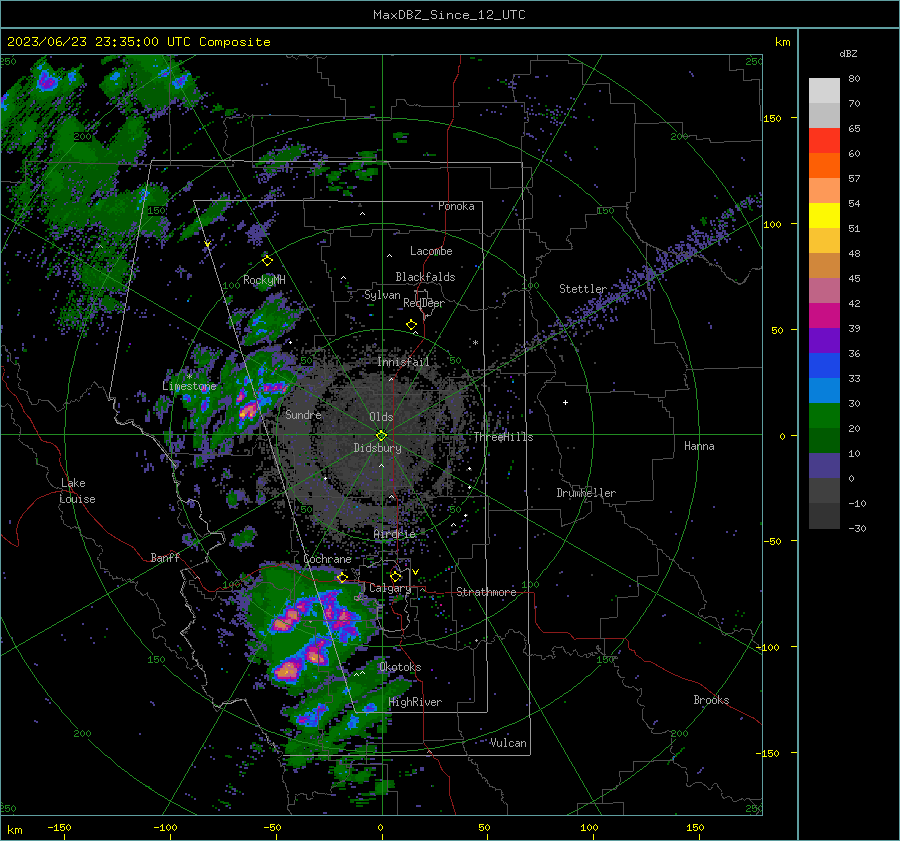Screen dimensions: 900x841
Task: Click the yellow diamond marker above RockyMH
Action: [267, 261]
